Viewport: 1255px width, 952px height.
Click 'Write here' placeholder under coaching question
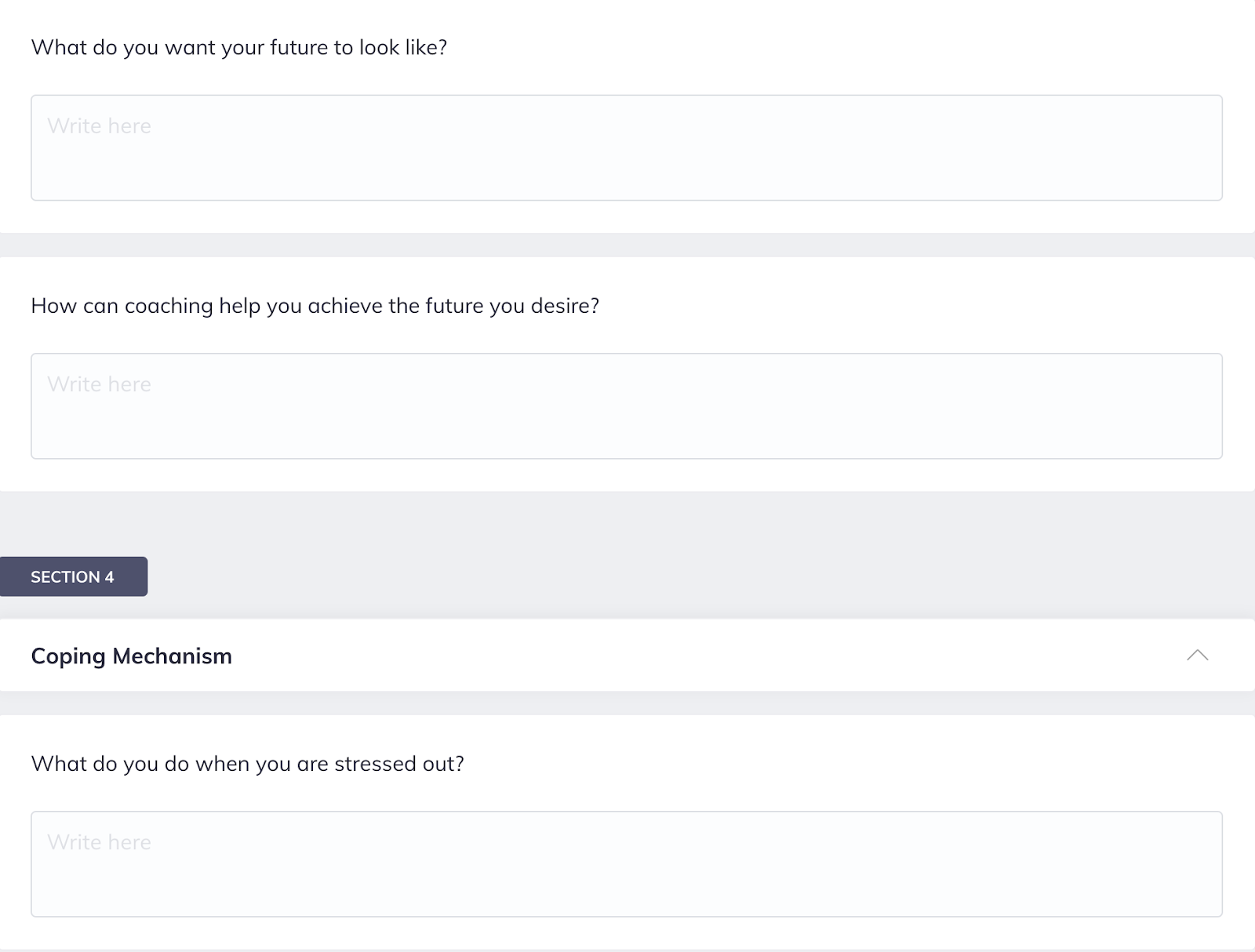click(99, 384)
